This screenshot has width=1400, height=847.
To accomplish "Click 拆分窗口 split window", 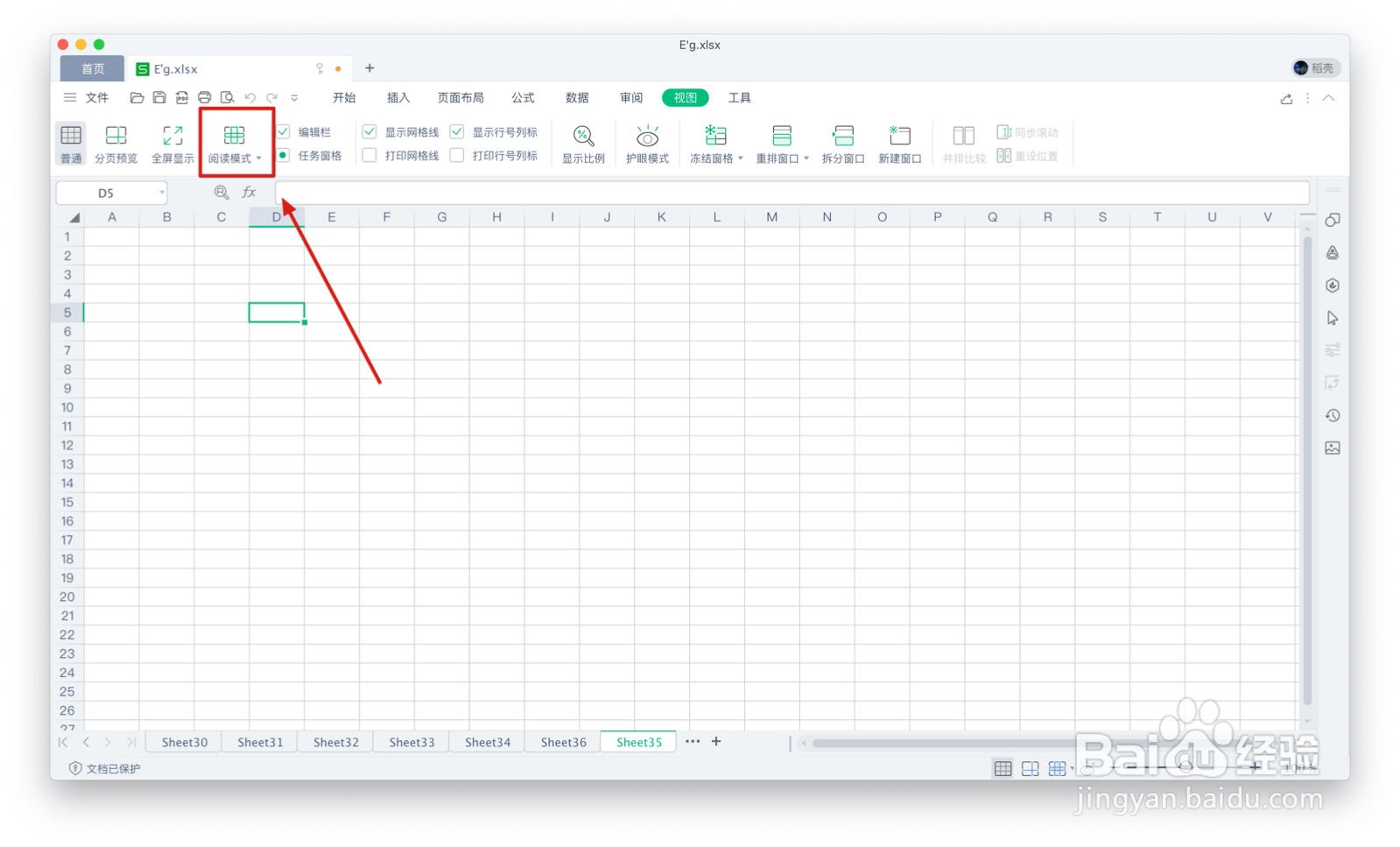I will (x=842, y=144).
